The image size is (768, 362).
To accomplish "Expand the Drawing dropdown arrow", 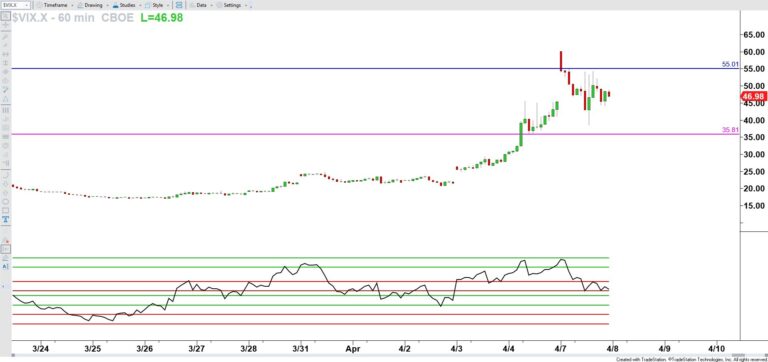I will [108, 5].
